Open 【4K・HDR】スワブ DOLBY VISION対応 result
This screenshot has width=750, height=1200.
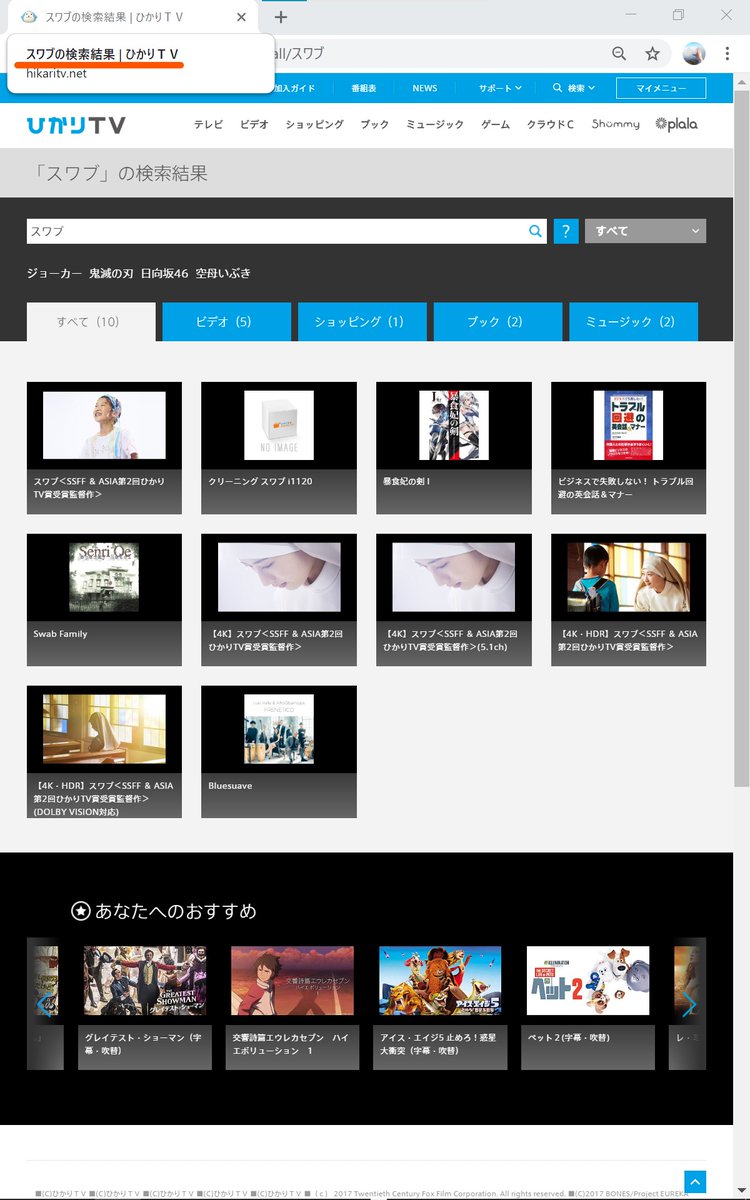click(x=104, y=752)
